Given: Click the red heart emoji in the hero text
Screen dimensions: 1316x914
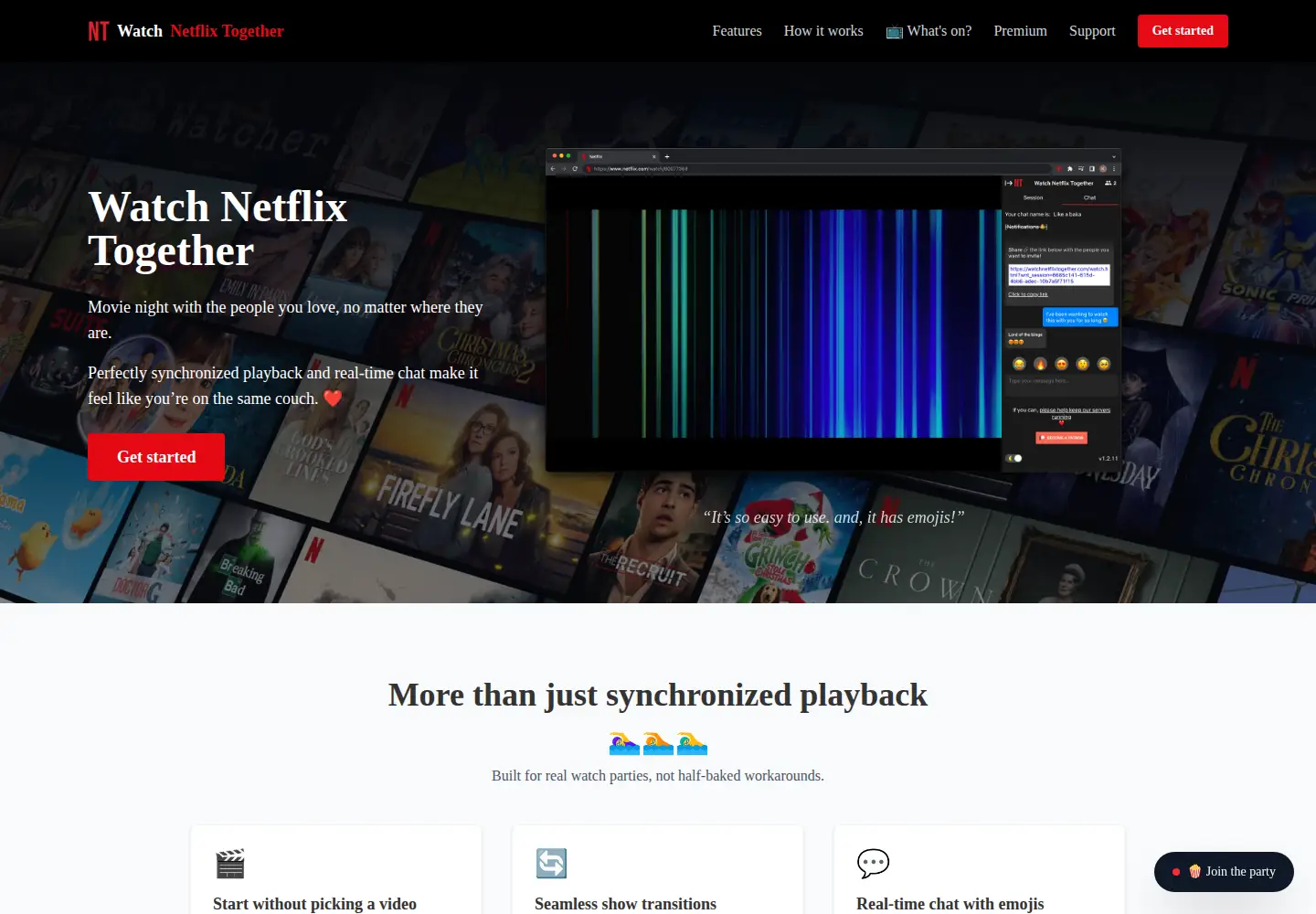Looking at the screenshot, I should [x=333, y=399].
